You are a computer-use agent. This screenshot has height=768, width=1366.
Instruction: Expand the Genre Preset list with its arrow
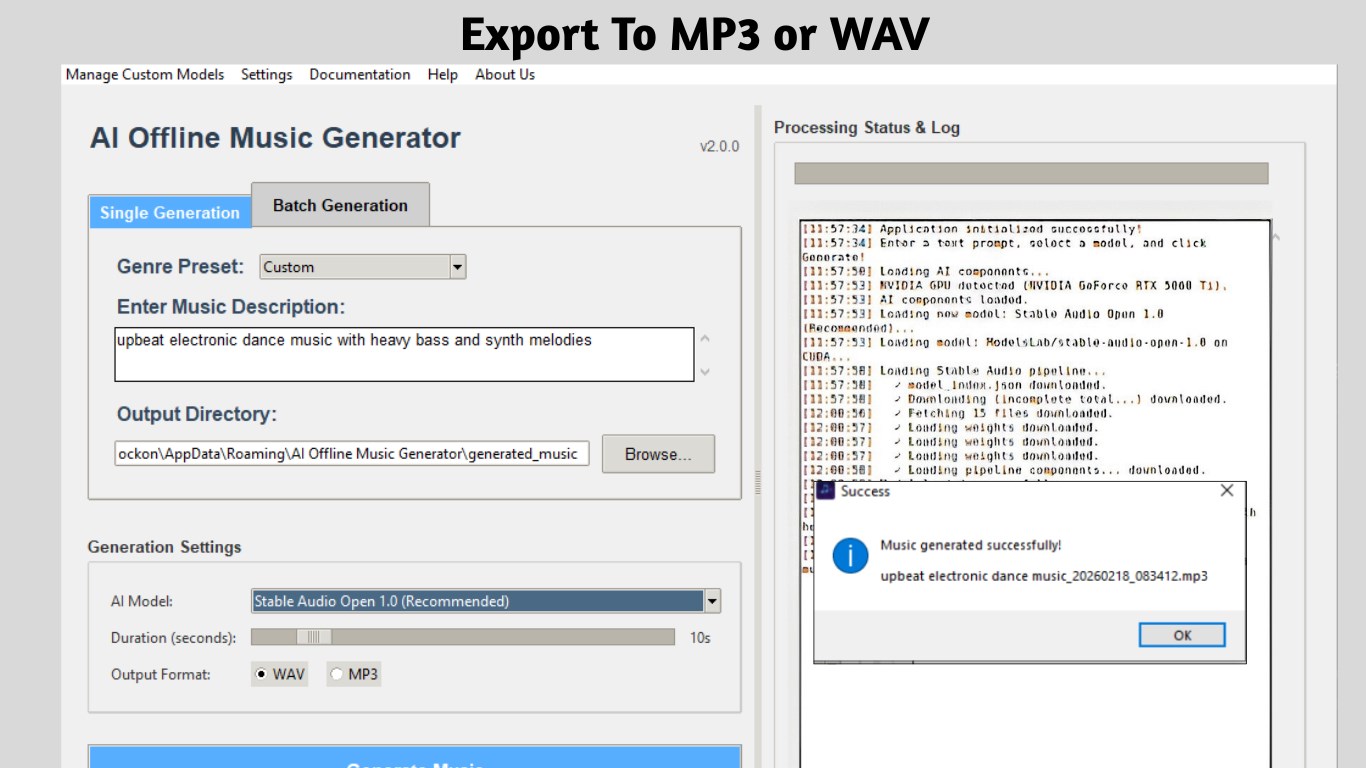point(457,266)
